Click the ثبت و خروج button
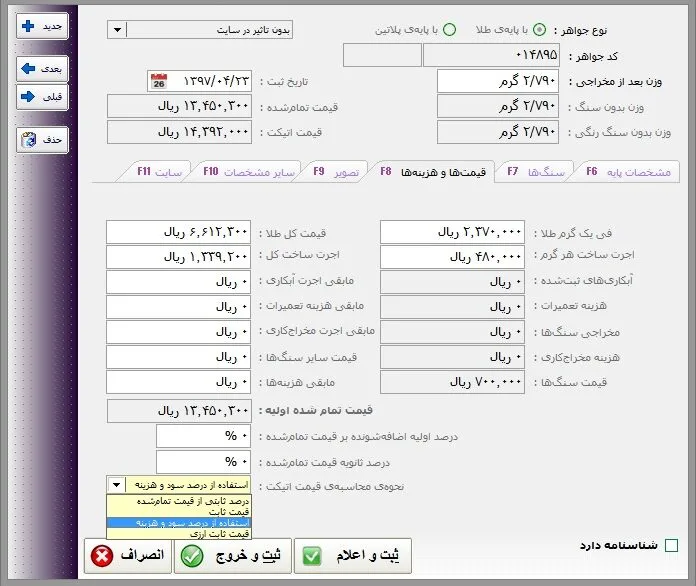696x586 pixels. click(233, 556)
